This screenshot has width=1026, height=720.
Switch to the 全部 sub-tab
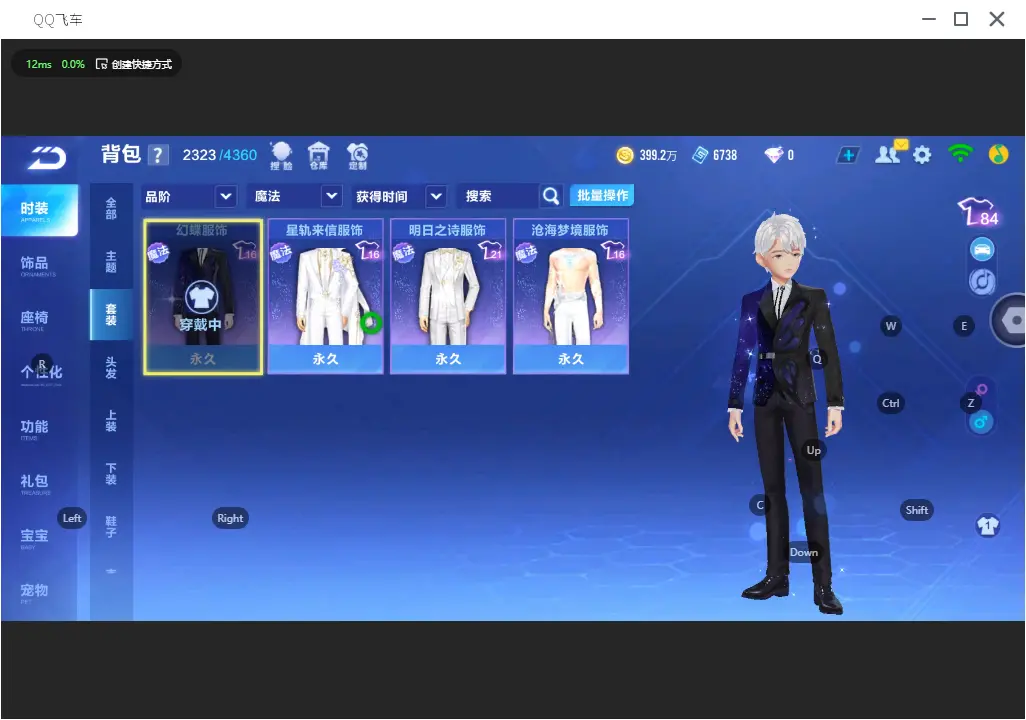pos(111,209)
